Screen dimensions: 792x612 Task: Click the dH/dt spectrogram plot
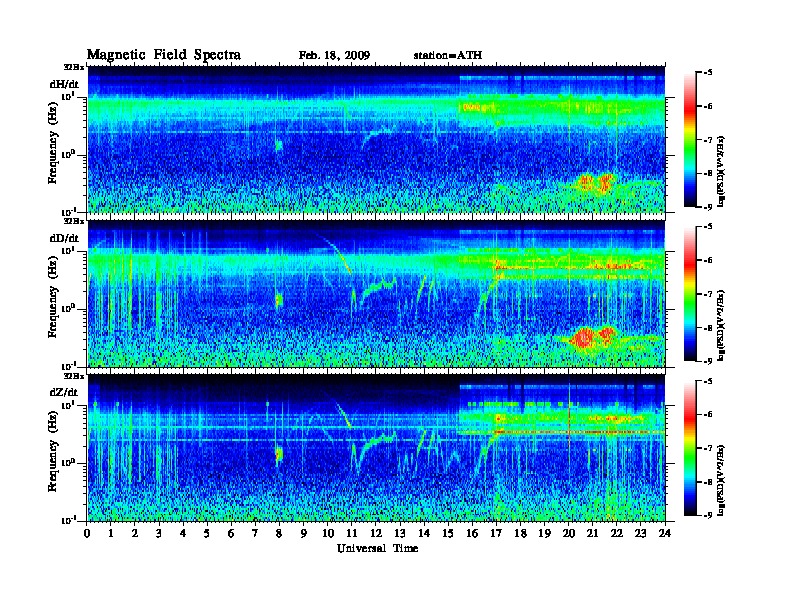click(376, 139)
